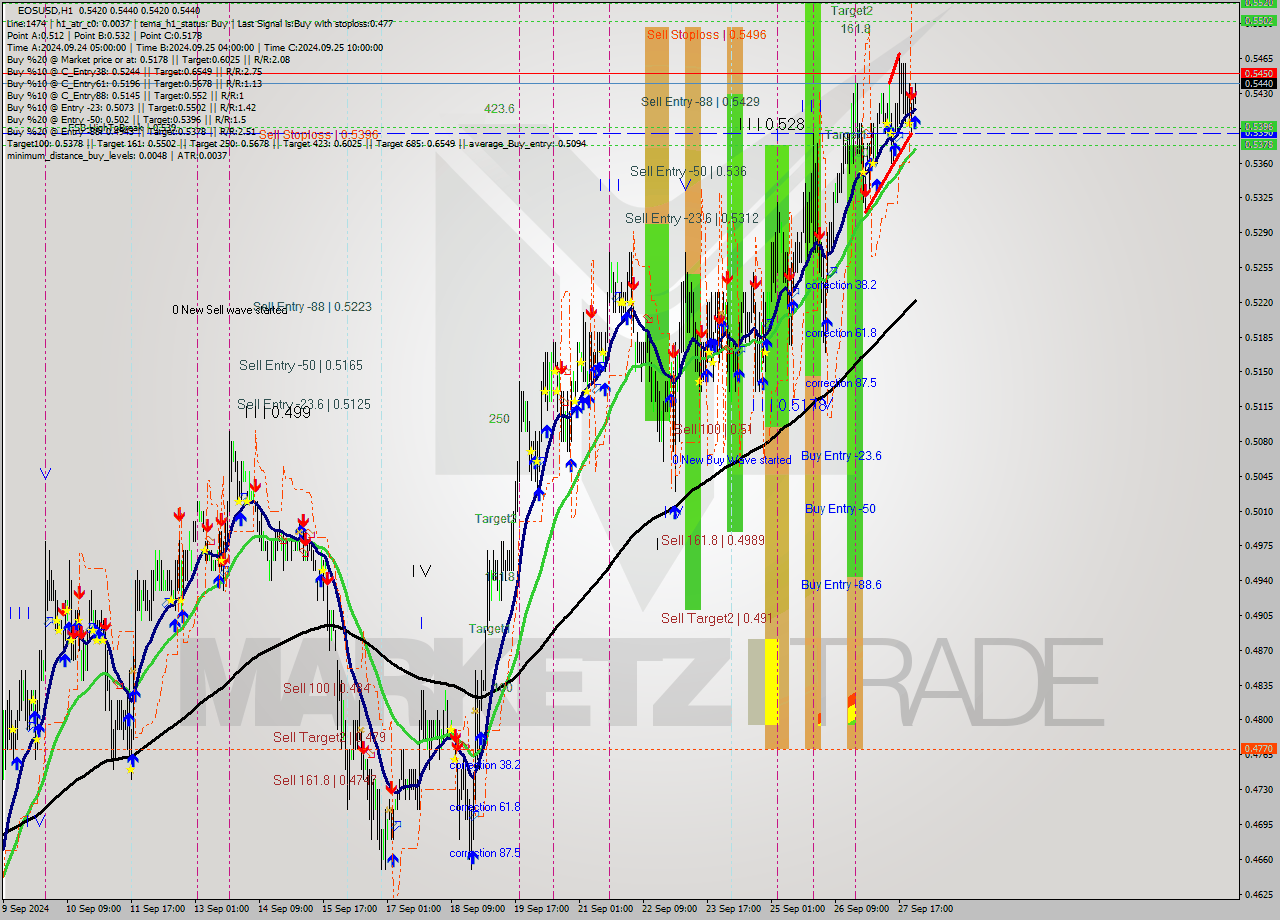
Task: Click the '22 Sep 09:00' time axis label
Action: coord(669,909)
